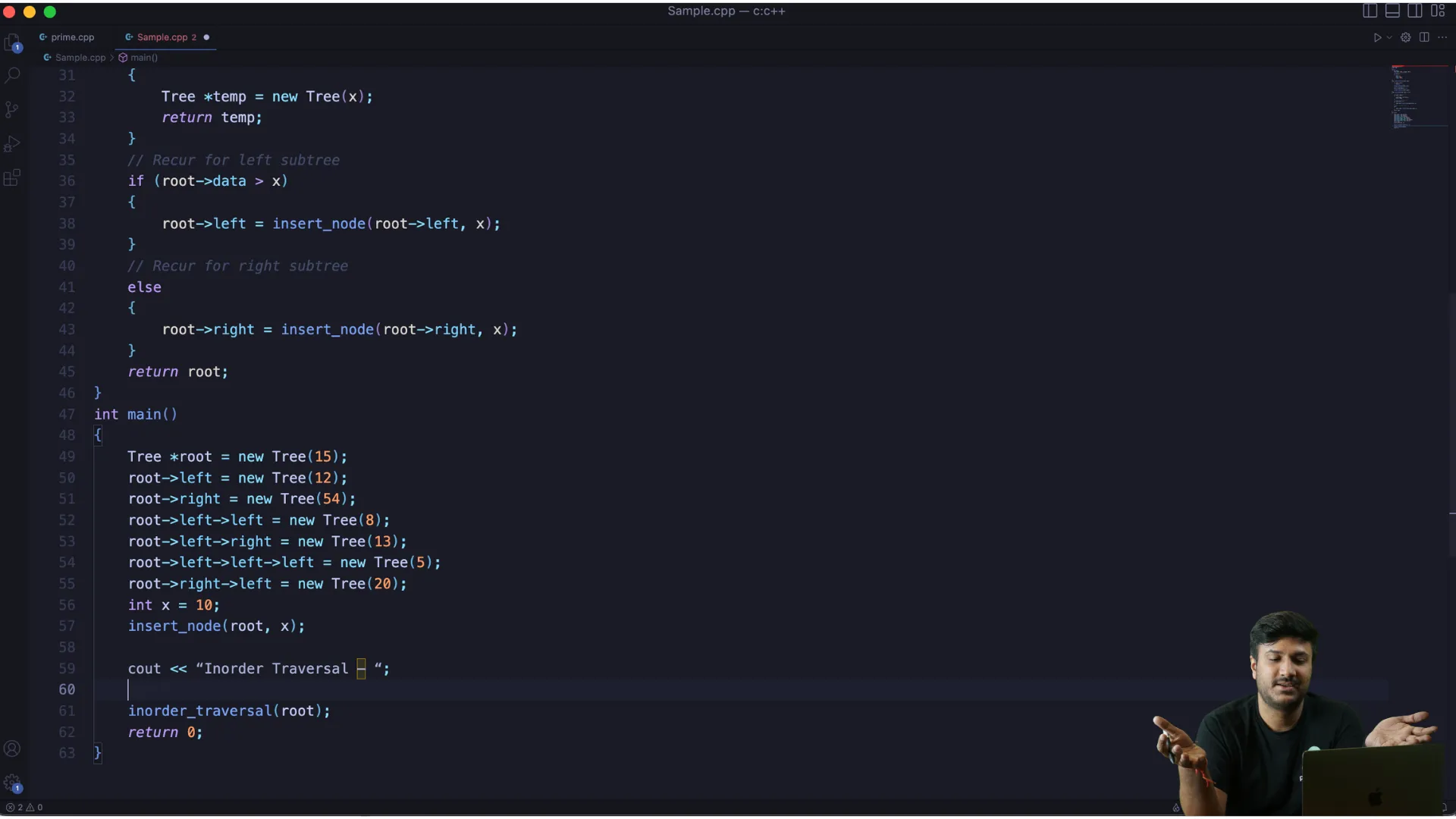Open the Search view in activity bar

[12, 76]
